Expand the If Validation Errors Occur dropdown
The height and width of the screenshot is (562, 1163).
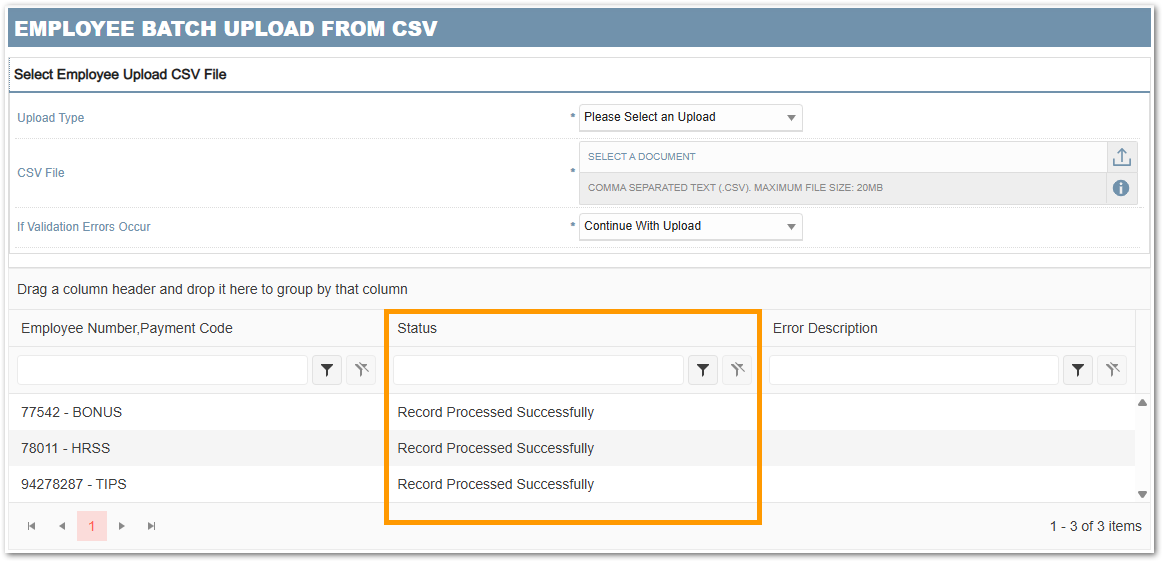690,226
